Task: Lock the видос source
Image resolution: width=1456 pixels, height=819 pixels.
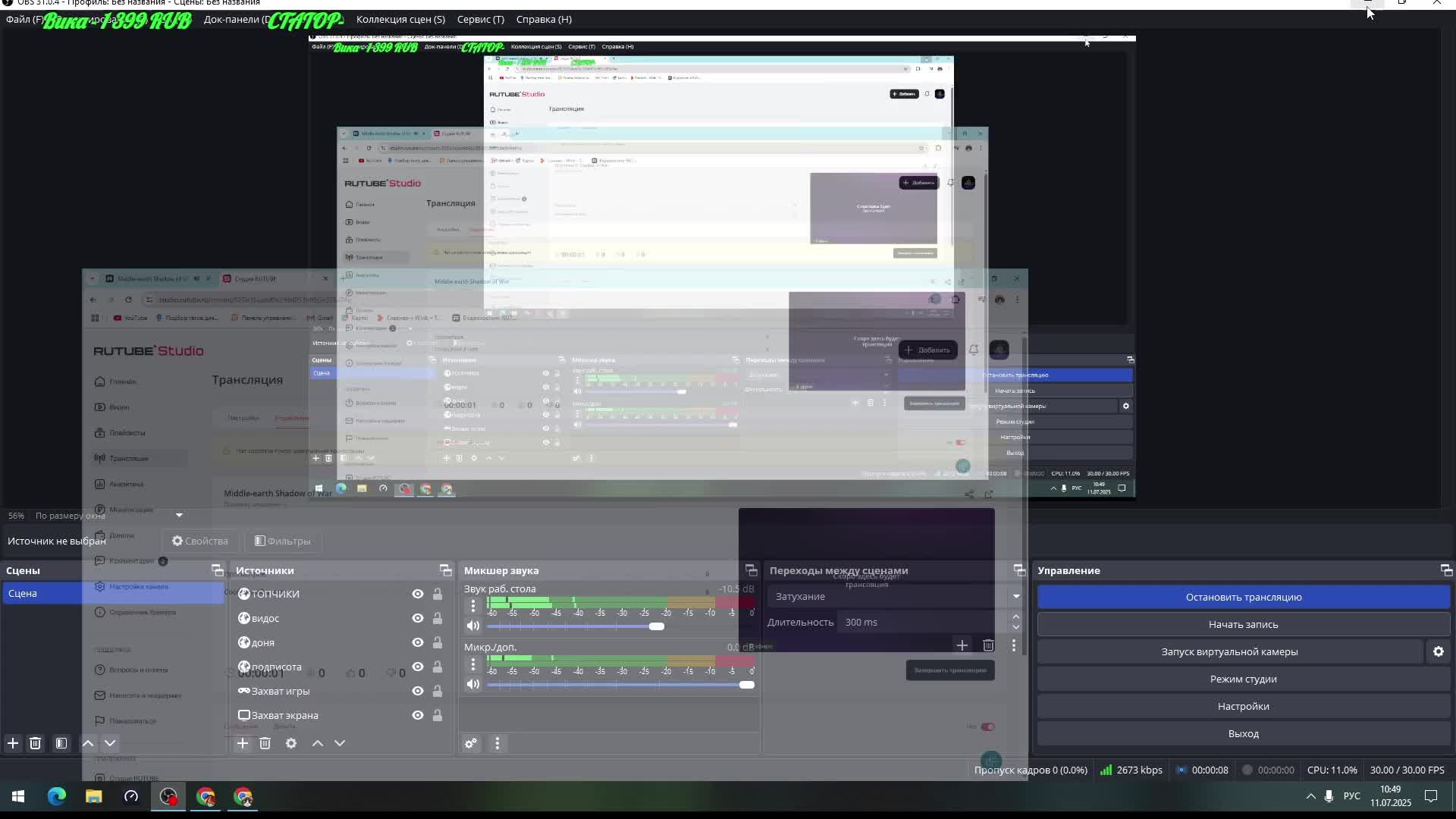Action: [438, 618]
